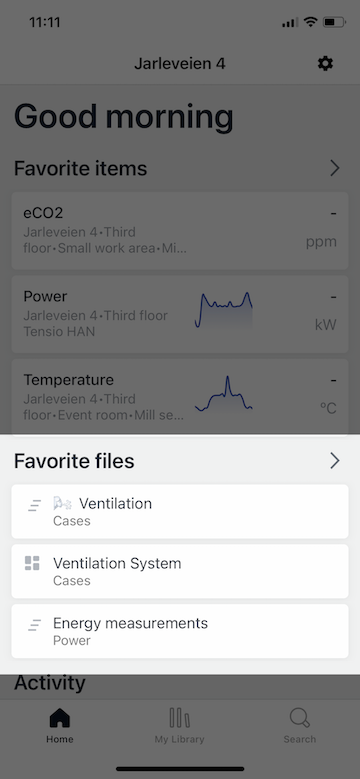360x779 pixels.
Task: Open the Favorite files heading
Action: tap(74, 461)
